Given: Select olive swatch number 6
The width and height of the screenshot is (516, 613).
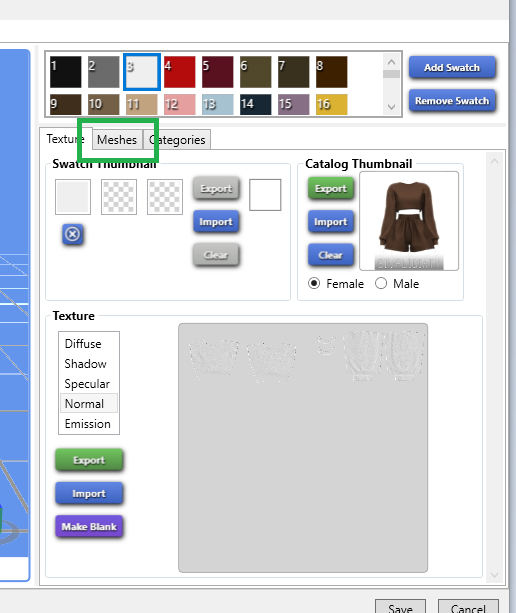Looking at the screenshot, I should click(x=255, y=72).
